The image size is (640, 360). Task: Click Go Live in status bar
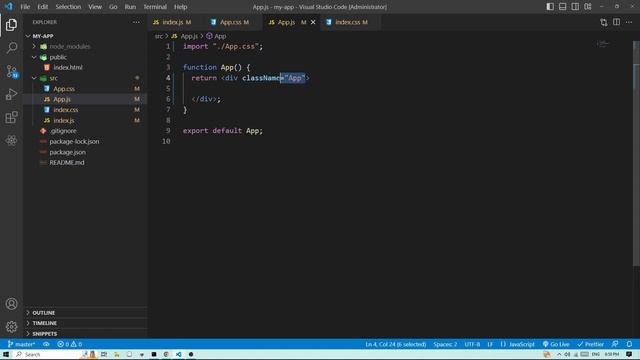pos(556,344)
